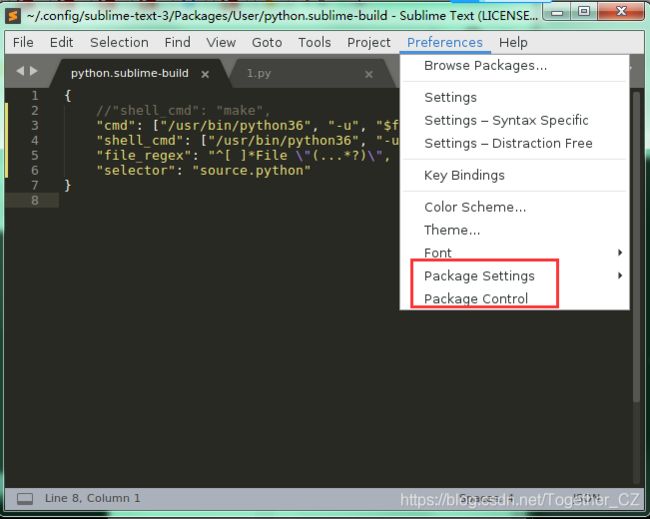Screen dimensions: 650x519
Task: Open the Project menu
Action: [x=369, y=43]
